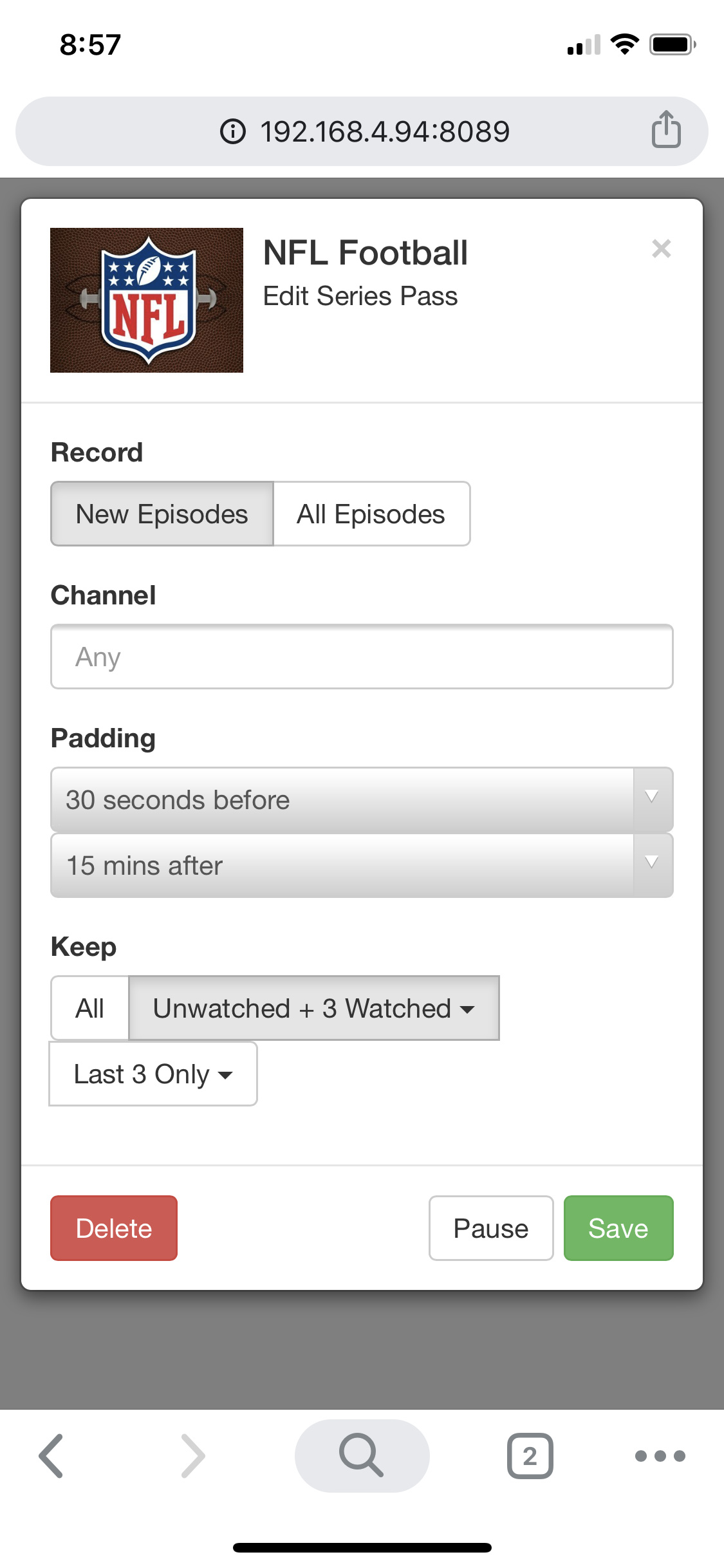Expand the 15 mins after padding dropdown
724x1568 pixels.
click(x=362, y=866)
